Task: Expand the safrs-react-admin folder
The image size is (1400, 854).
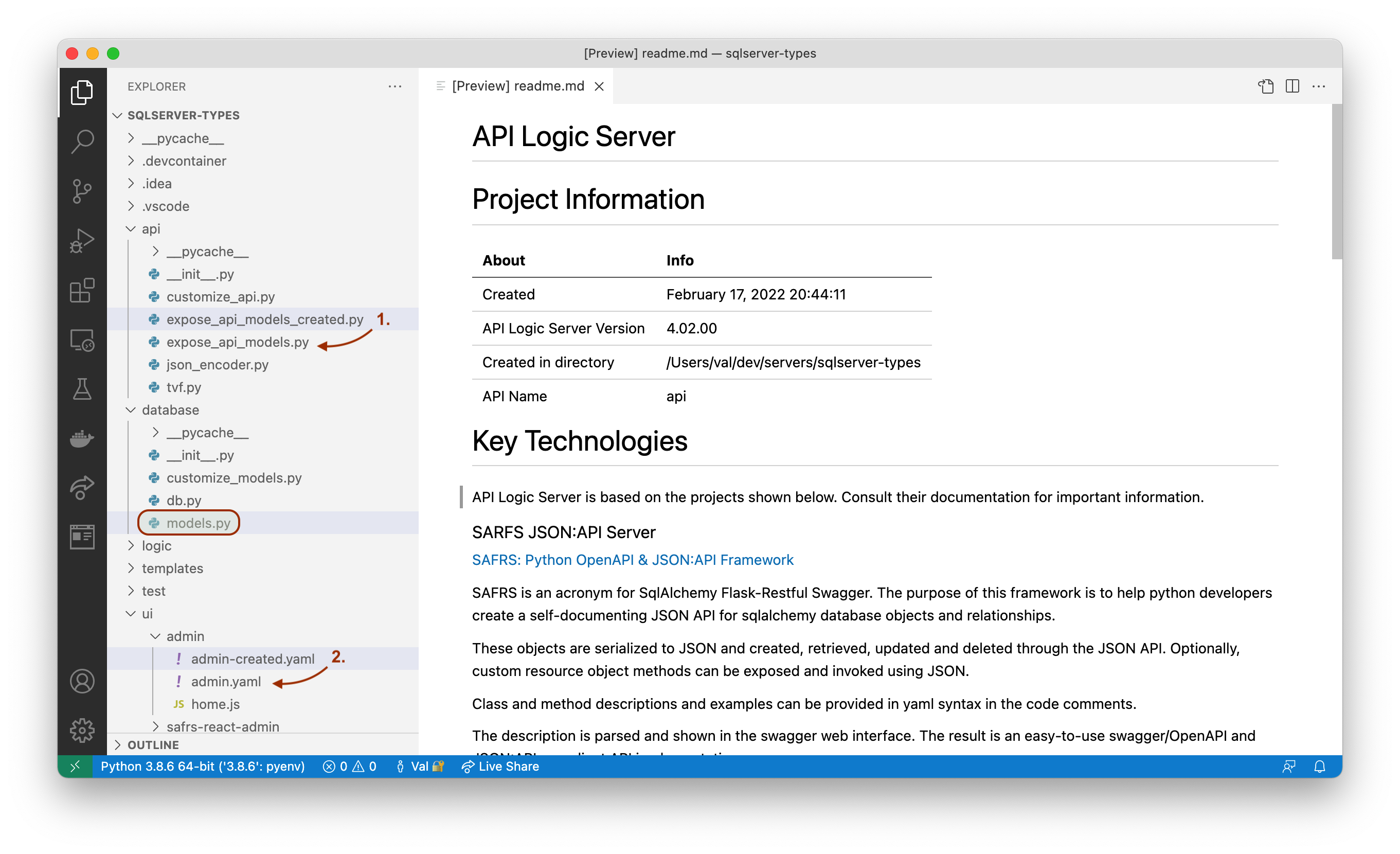Action: (x=262, y=726)
